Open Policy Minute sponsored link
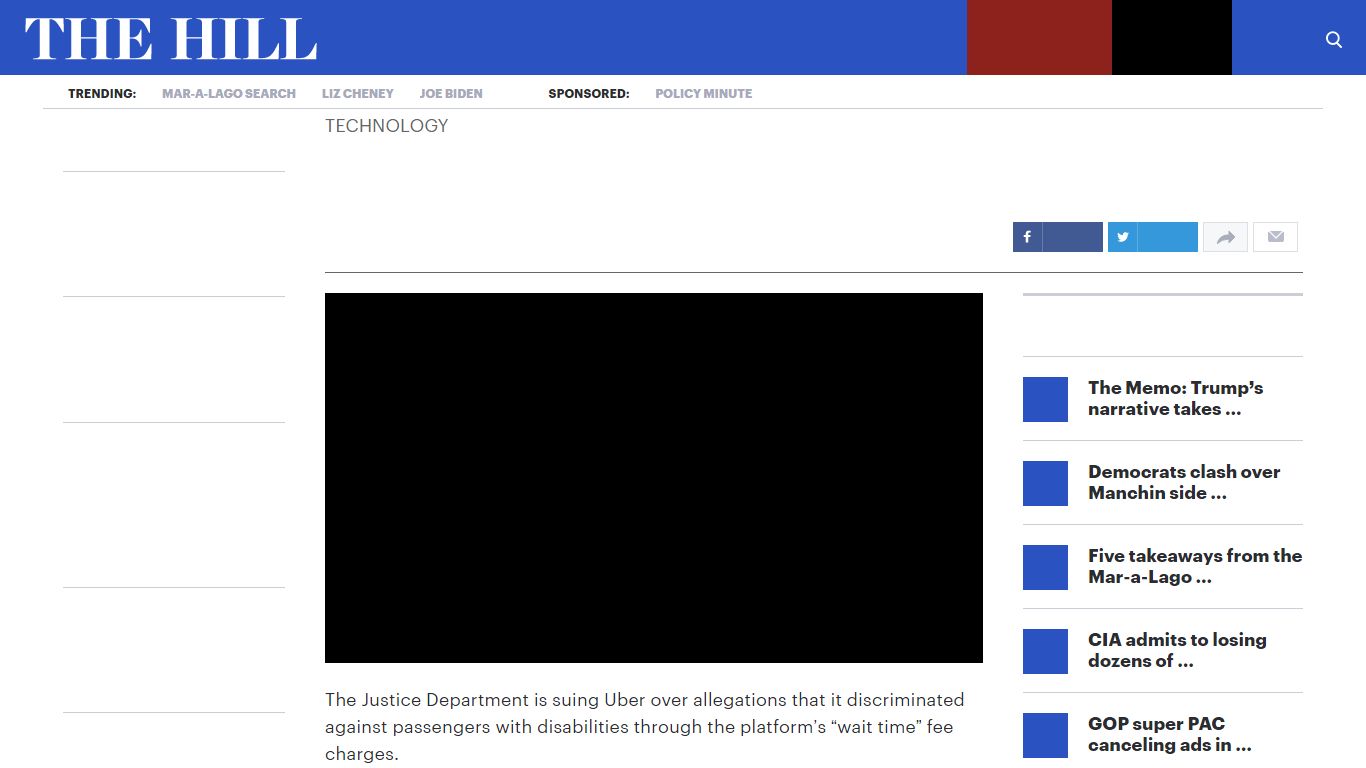1366x768 pixels. click(704, 93)
